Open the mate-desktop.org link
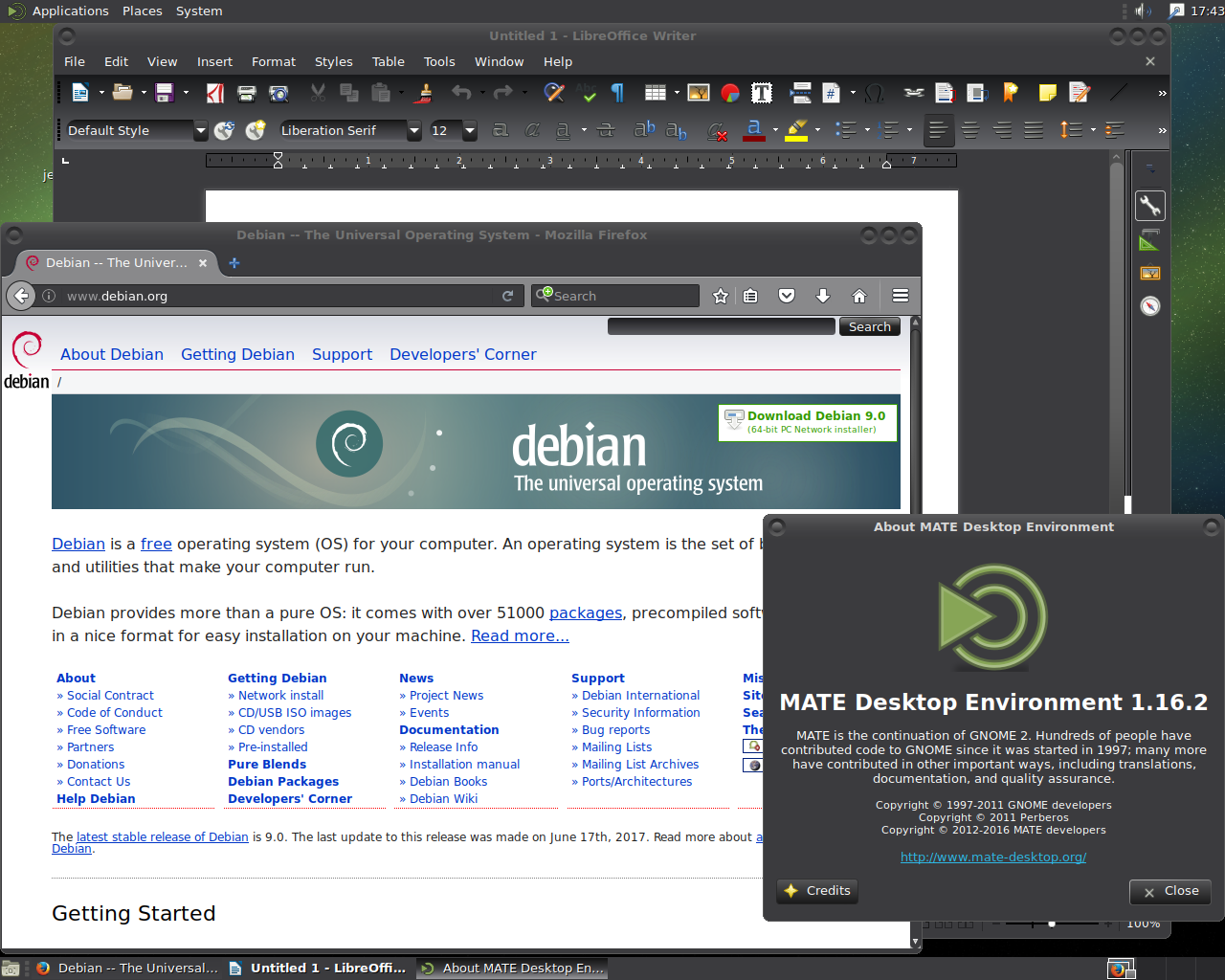The image size is (1225, 980). (993, 857)
